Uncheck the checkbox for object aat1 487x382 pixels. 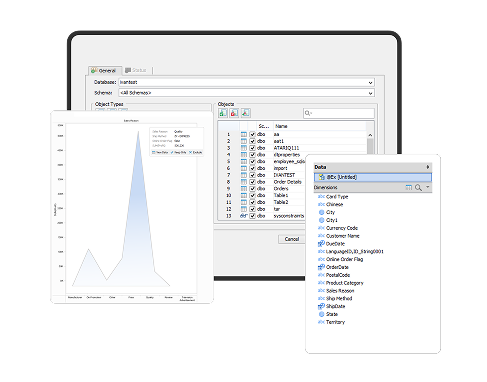tap(252, 141)
